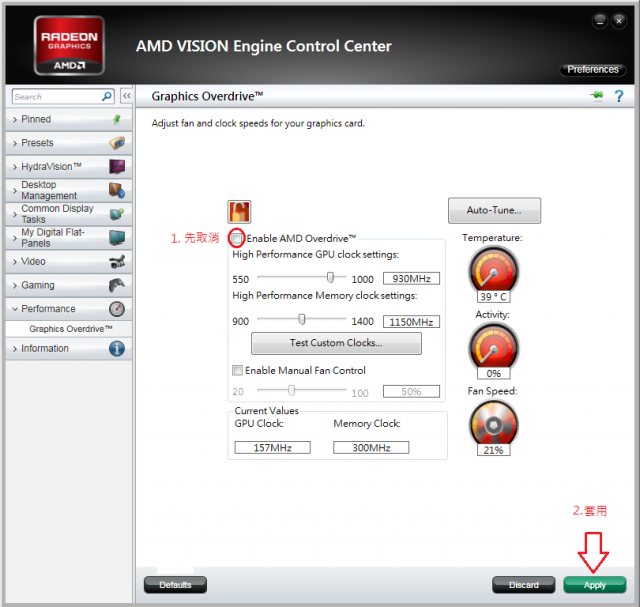Expand the Presets section

69,143
